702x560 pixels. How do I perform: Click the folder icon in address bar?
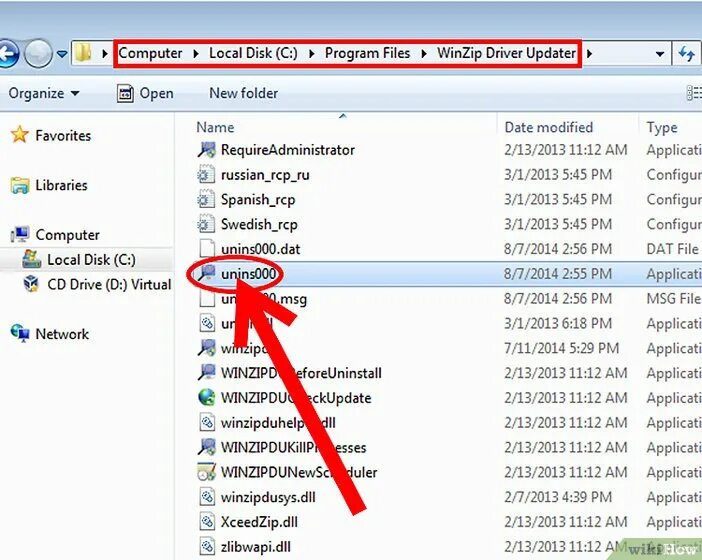tap(83, 53)
